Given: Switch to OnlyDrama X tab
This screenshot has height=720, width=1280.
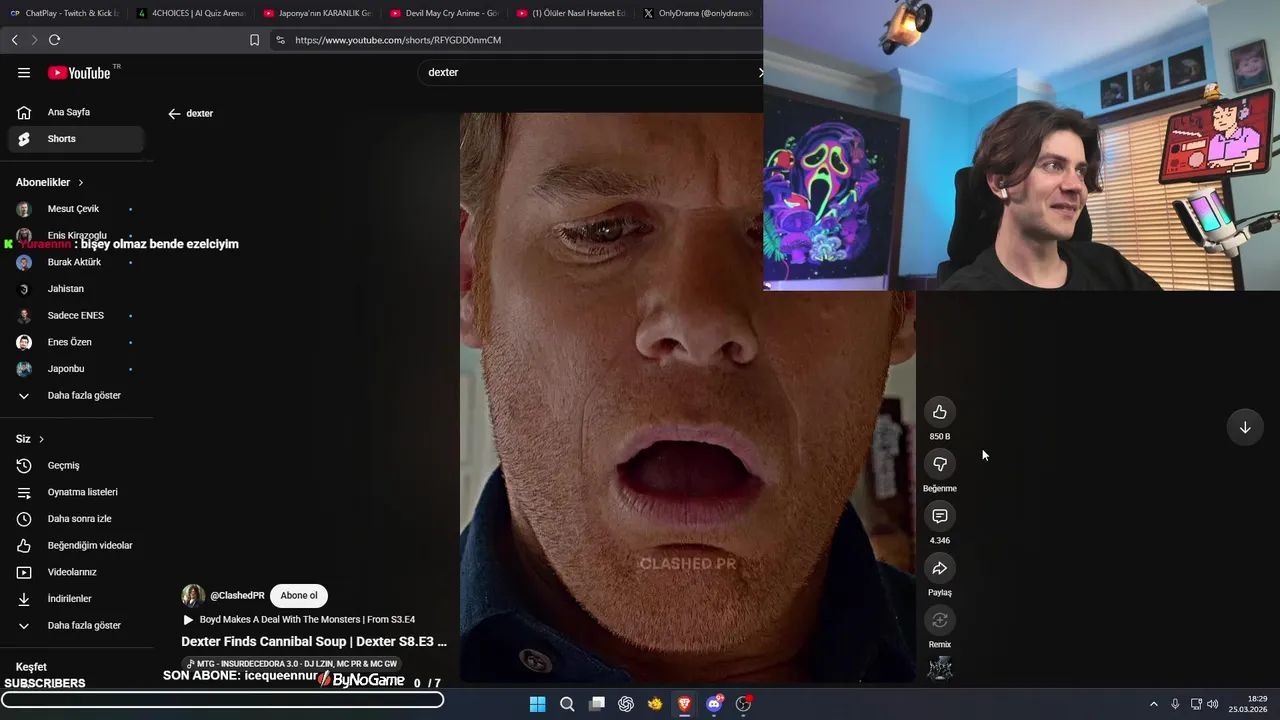Looking at the screenshot, I should click(x=698, y=13).
